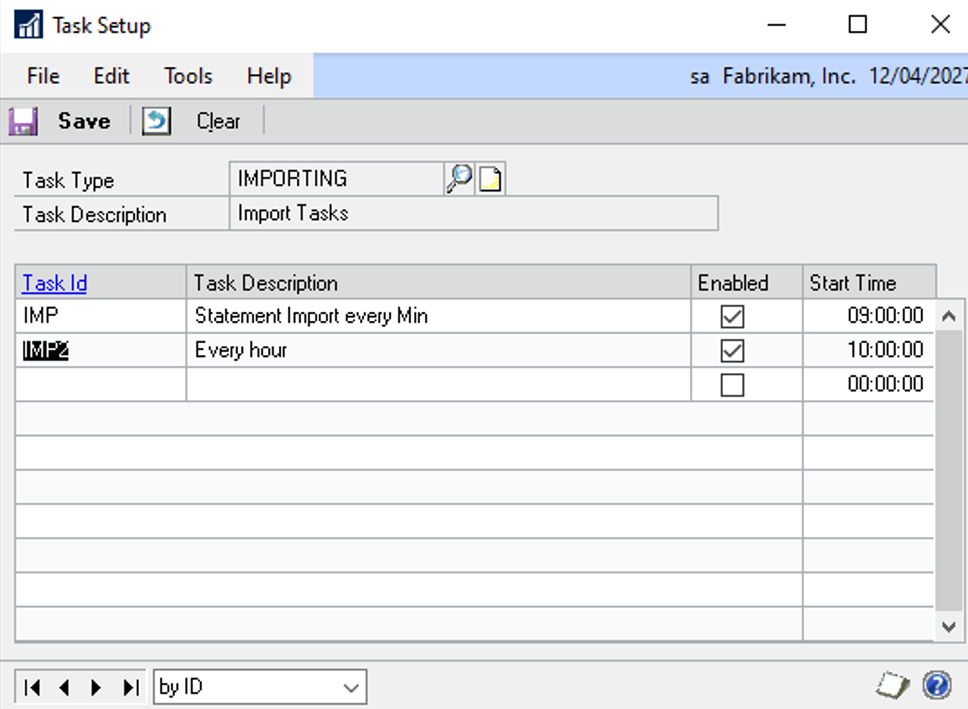Disable the IMP task Enabled checkbox
This screenshot has width=968, height=709.
[x=732, y=317]
